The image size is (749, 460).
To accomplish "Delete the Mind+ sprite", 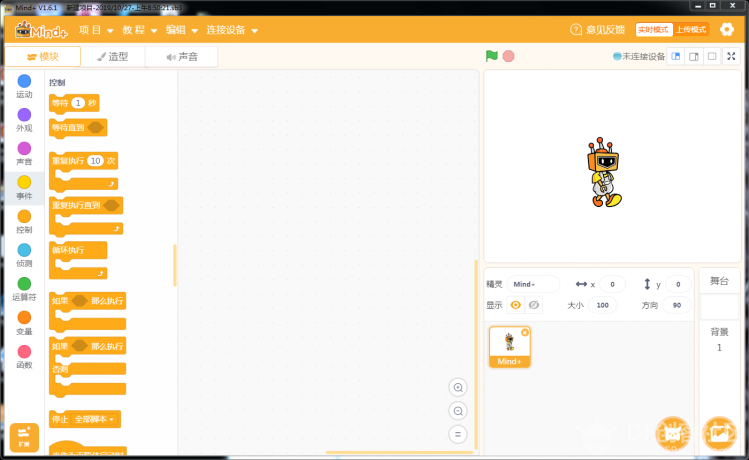I will (525, 332).
